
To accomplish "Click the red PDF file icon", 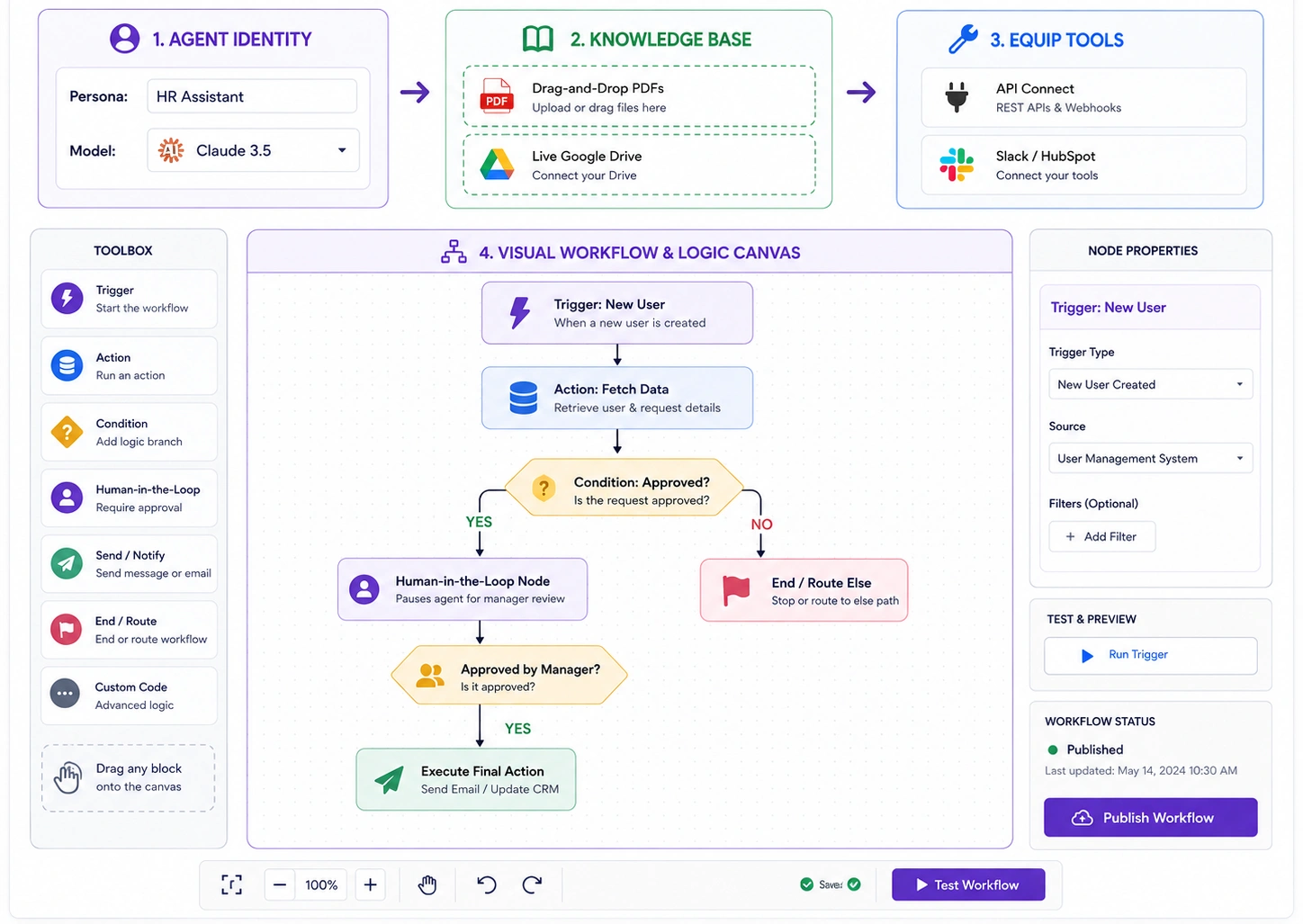I will (497, 95).
